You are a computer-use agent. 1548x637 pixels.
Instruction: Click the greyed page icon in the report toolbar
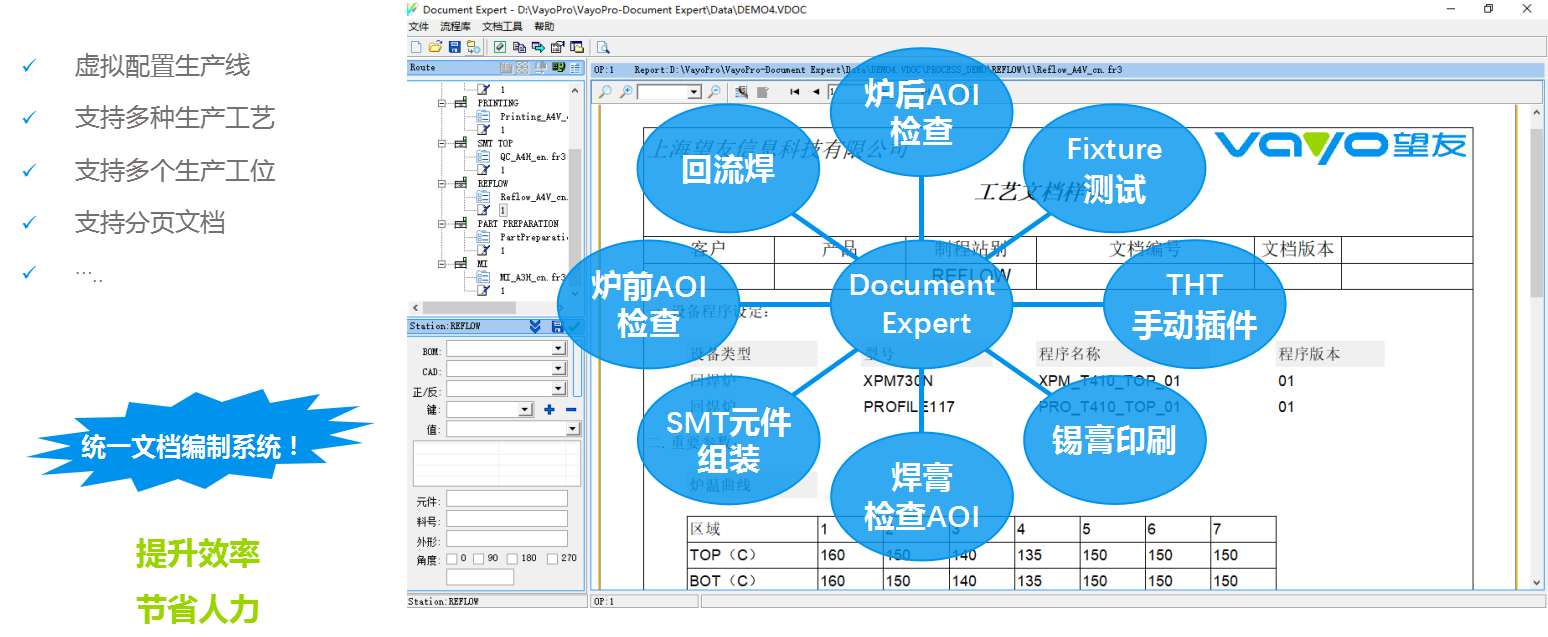click(x=762, y=92)
